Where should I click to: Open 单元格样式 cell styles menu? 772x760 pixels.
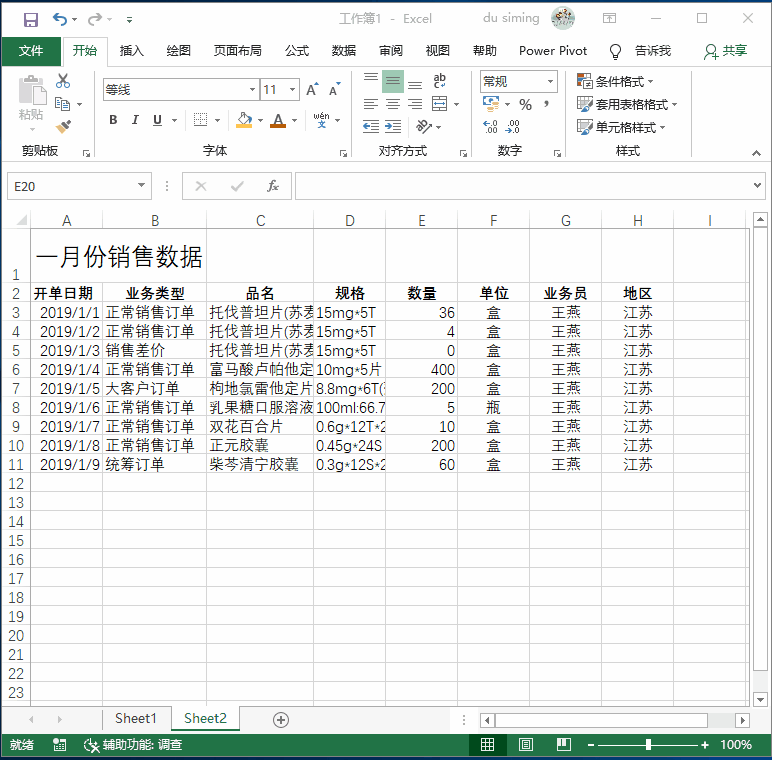(x=621, y=127)
